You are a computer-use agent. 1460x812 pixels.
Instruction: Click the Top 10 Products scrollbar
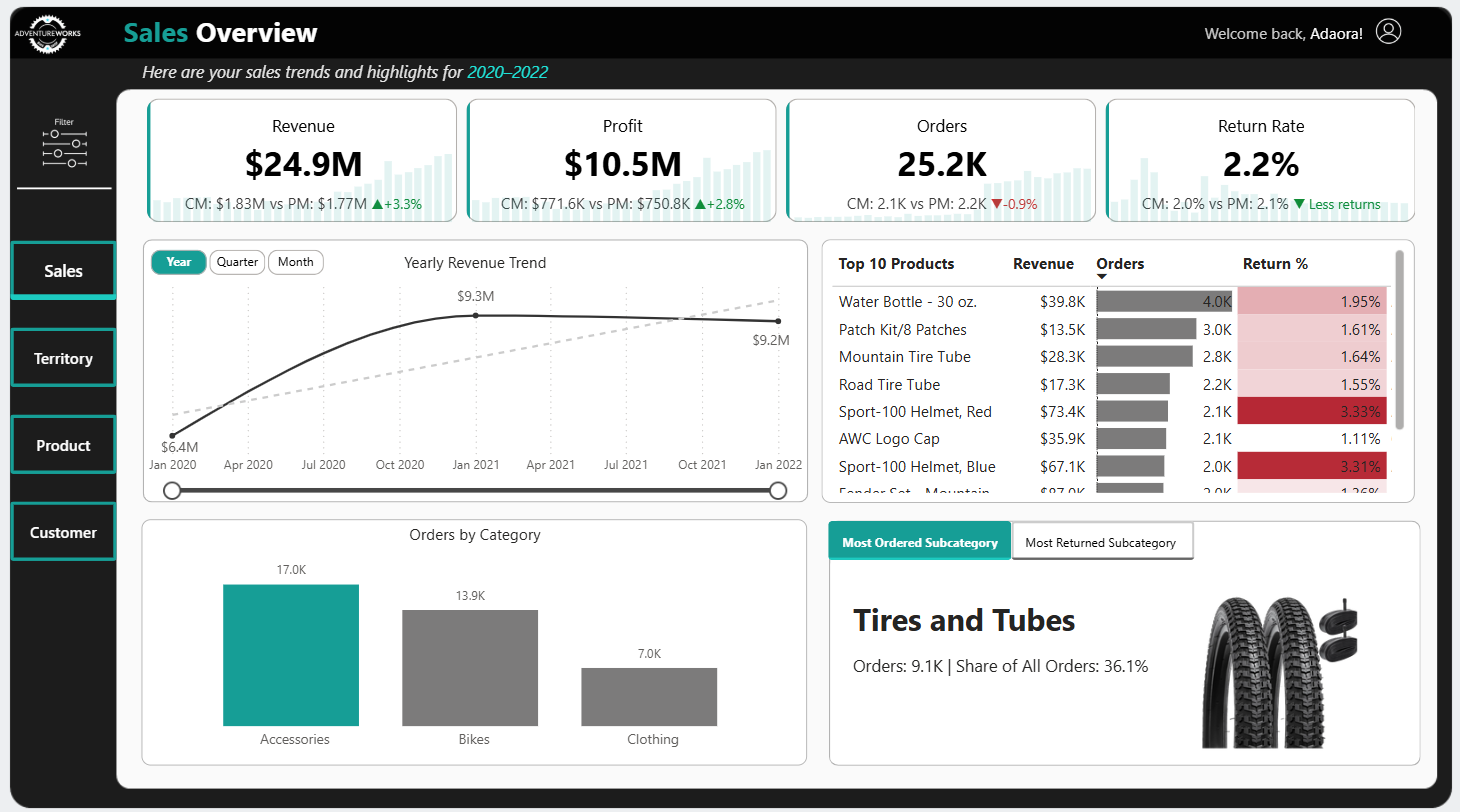click(x=1399, y=340)
